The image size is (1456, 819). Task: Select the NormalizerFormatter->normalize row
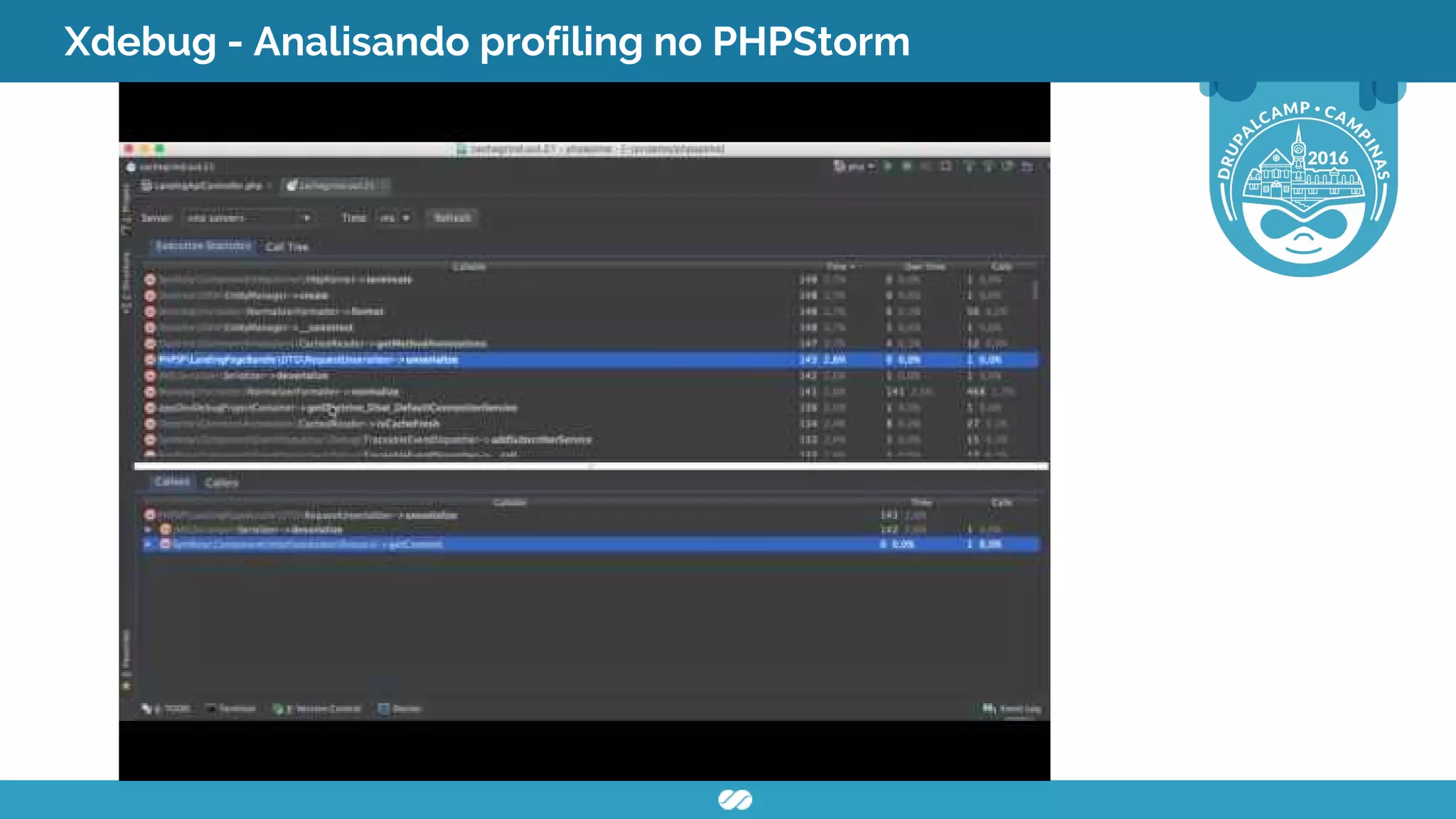pyautogui.click(x=590, y=392)
